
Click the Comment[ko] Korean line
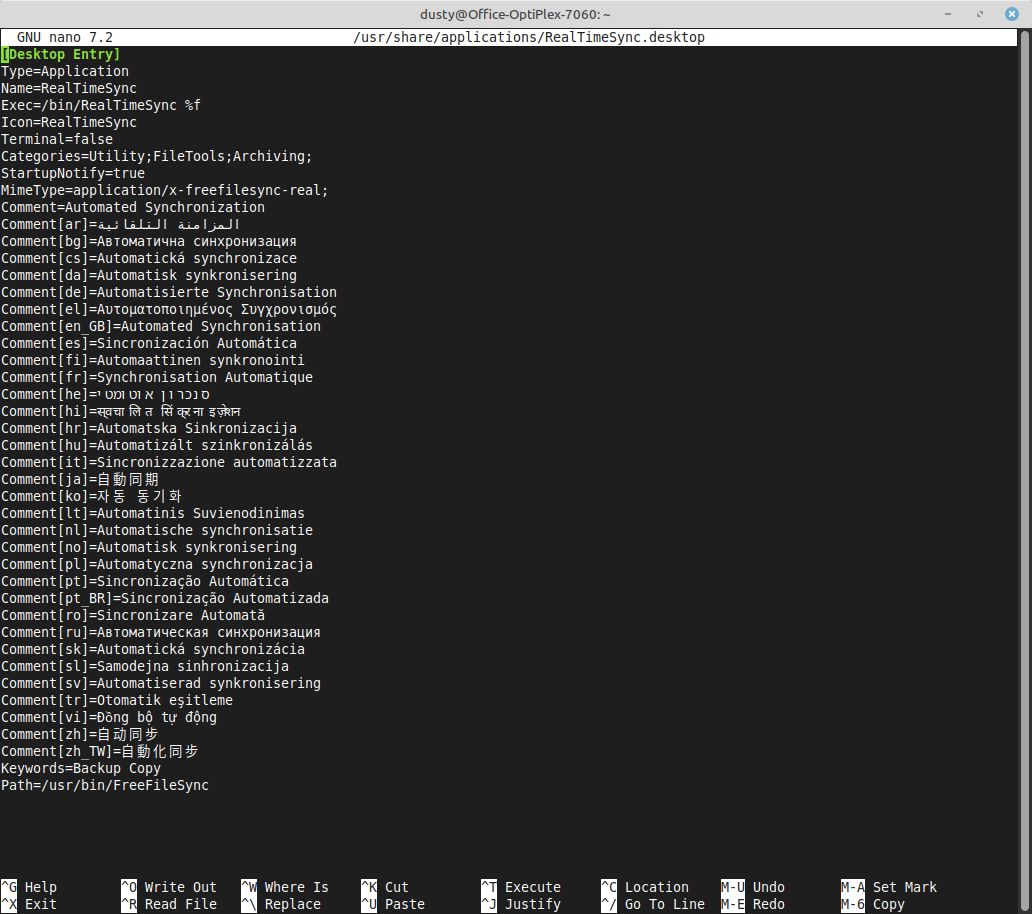[x=91, y=496]
